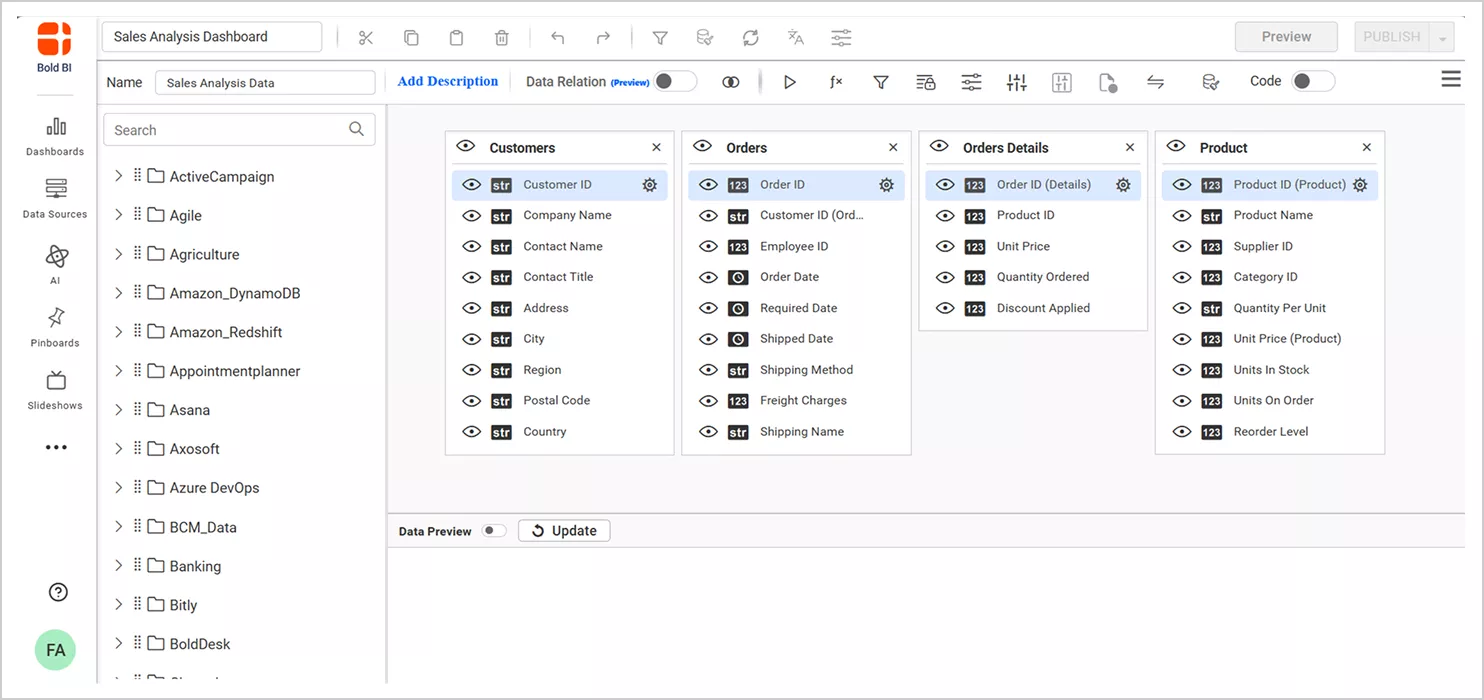The height and width of the screenshot is (700, 1484).
Task: Open the fx expression editor icon
Action: tap(836, 82)
